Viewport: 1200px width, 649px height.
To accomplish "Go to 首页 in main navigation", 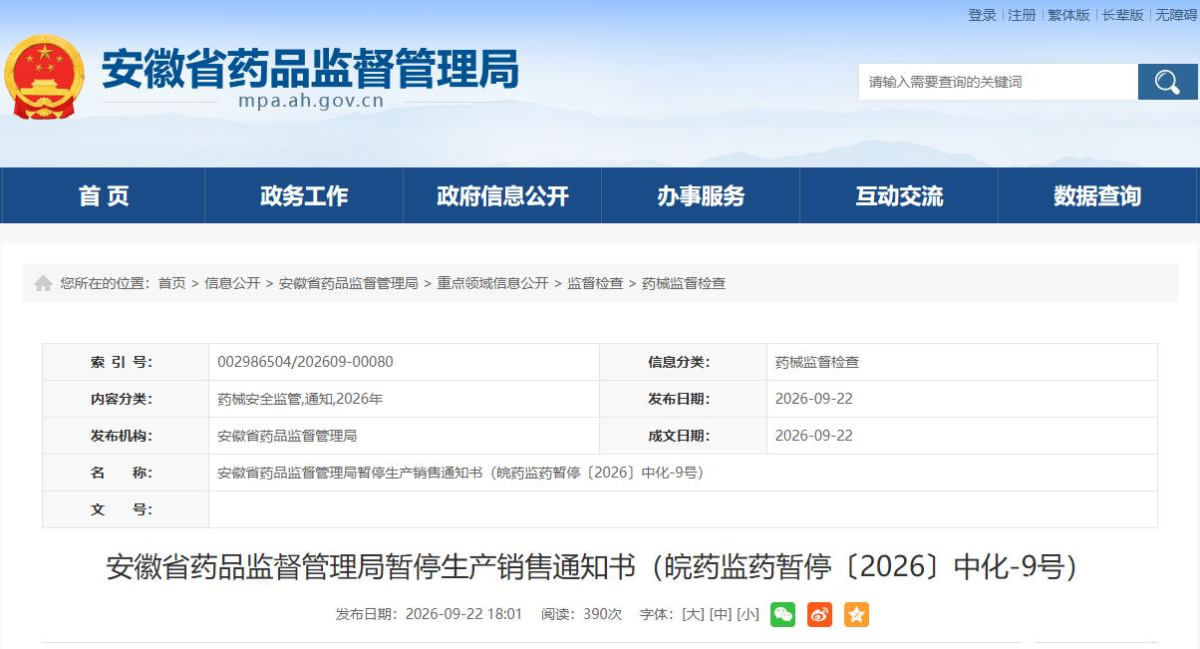I will click(x=104, y=196).
